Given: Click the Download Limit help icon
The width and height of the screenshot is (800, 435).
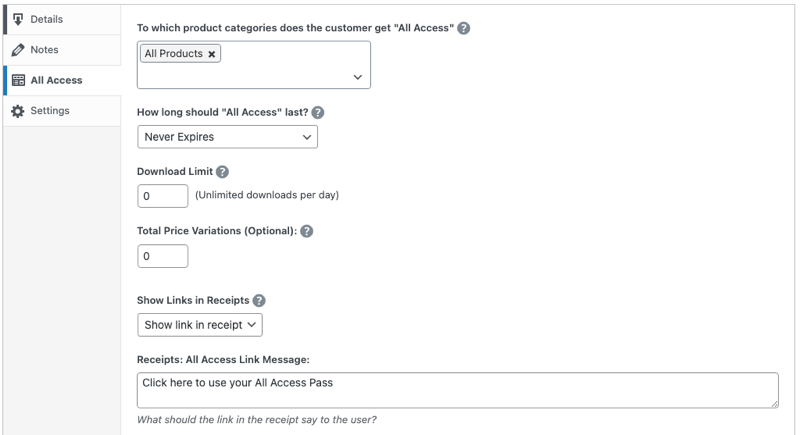Looking at the screenshot, I should [x=223, y=172].
